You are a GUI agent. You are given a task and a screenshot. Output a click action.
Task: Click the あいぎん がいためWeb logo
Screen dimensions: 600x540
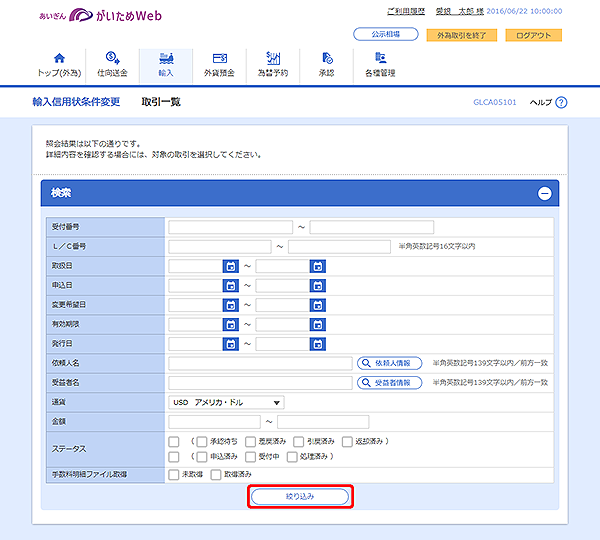click(x=100, y=15)
